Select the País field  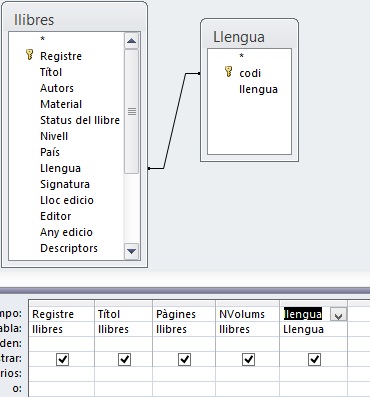50,152
